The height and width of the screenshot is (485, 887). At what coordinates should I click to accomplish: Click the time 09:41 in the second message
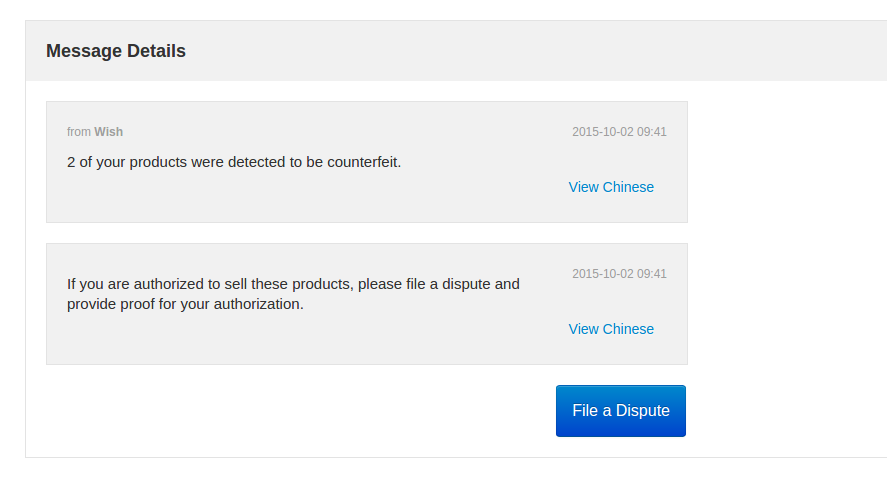[652, 274]
